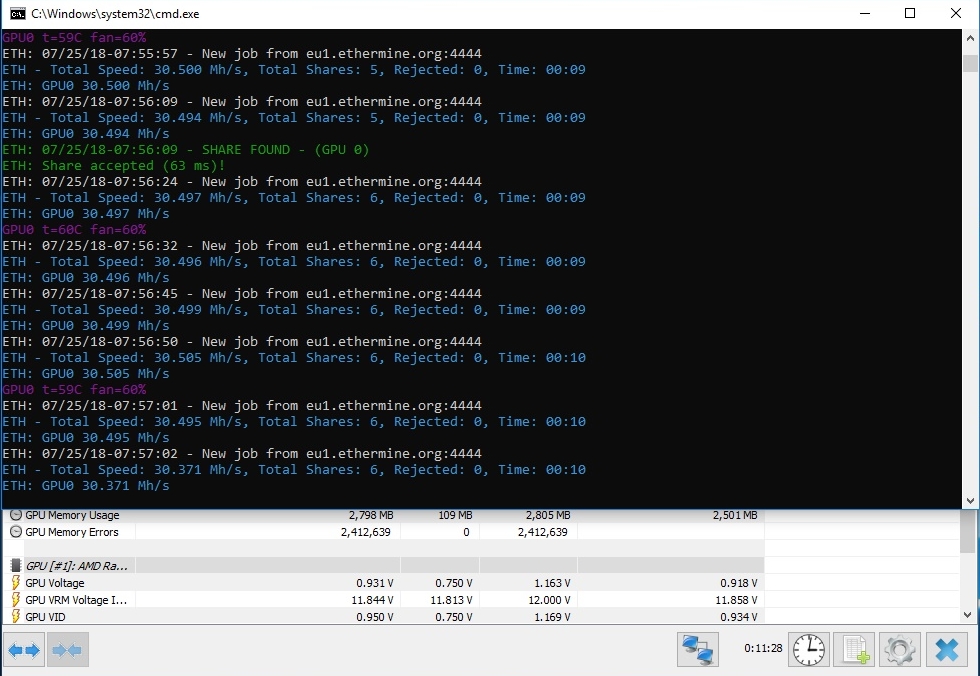Click the clock reset timer button
The image size is (980, 676).
pos(809,650)
